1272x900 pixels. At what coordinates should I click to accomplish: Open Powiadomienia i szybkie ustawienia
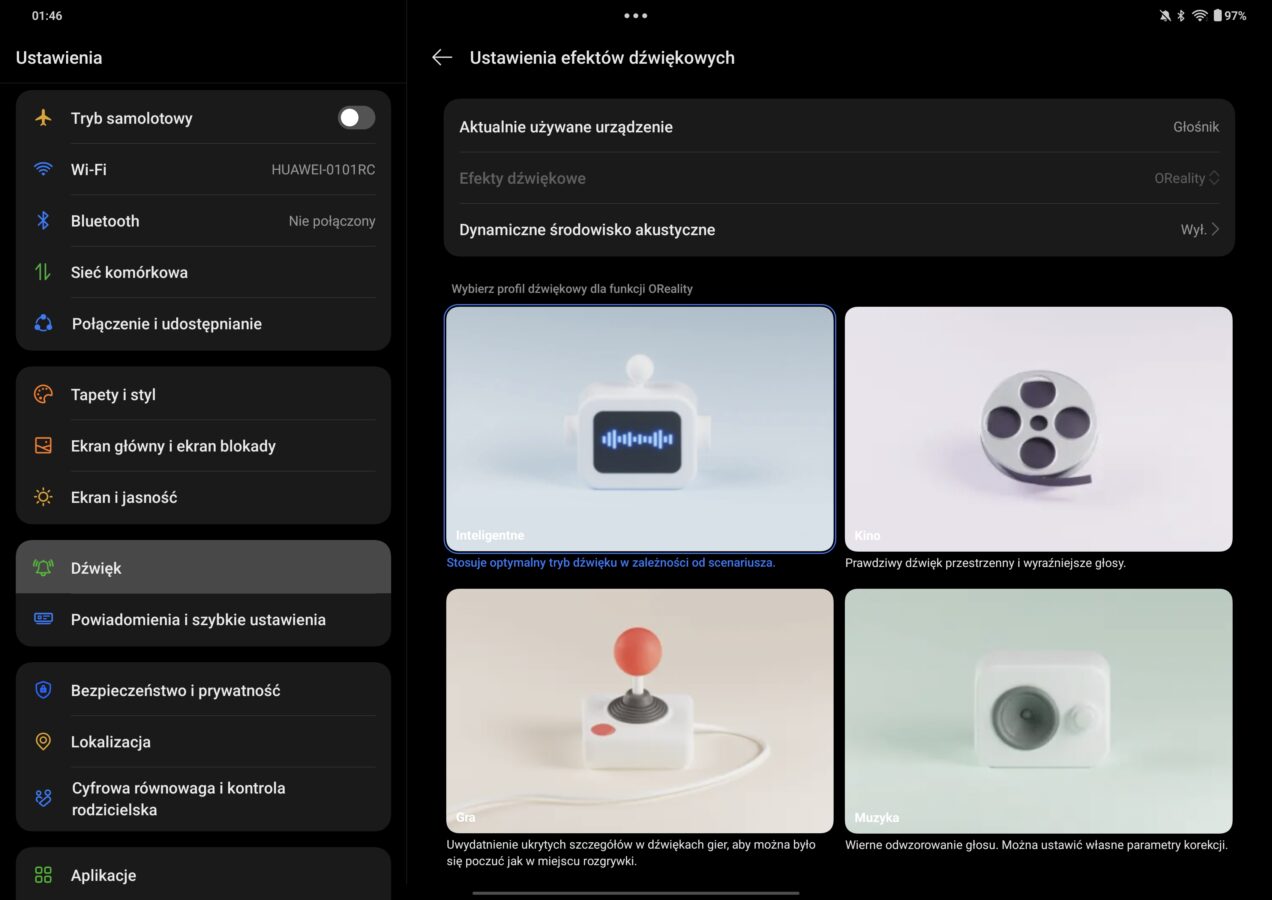pos(203,619)
